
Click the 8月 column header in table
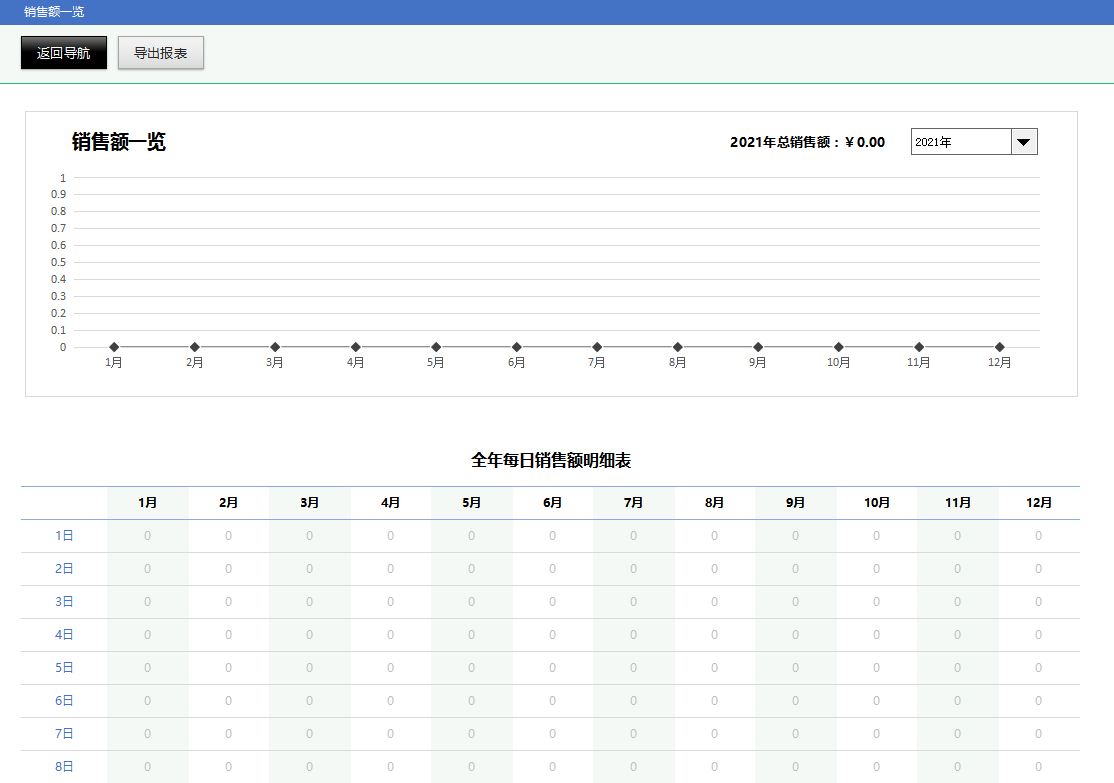715,502
